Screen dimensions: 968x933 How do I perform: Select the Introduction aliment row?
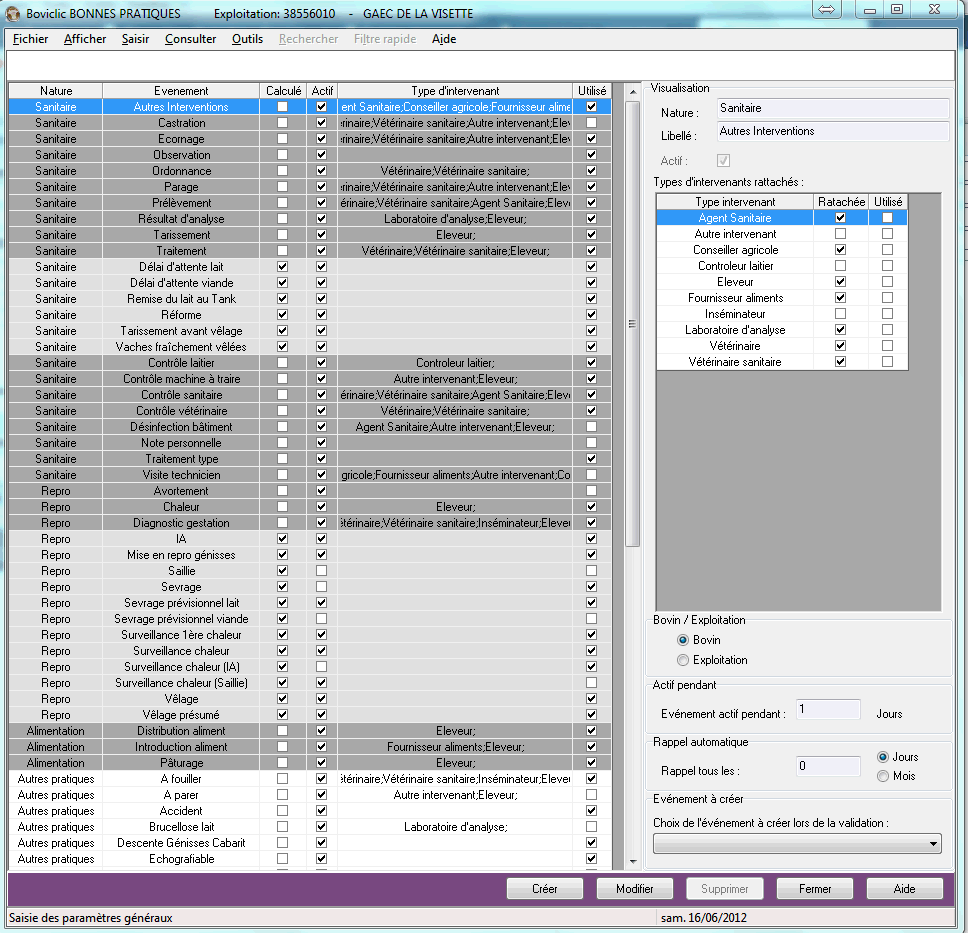pos(310,747)
